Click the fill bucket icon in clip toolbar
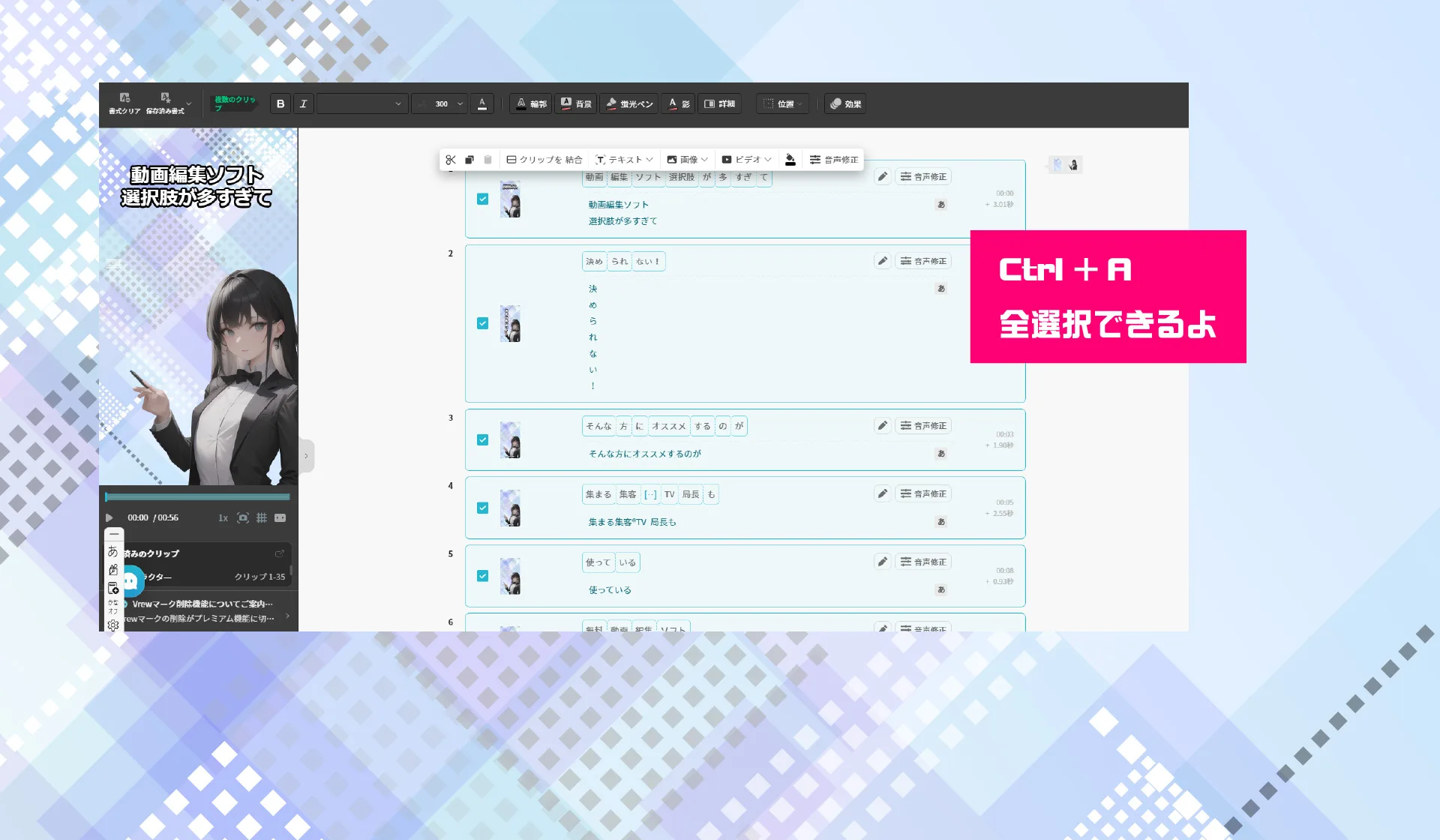 [x=790, y=160]
